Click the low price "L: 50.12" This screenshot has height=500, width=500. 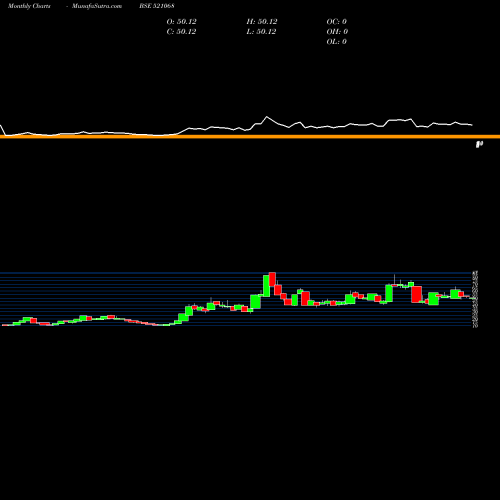coord(261,31)
